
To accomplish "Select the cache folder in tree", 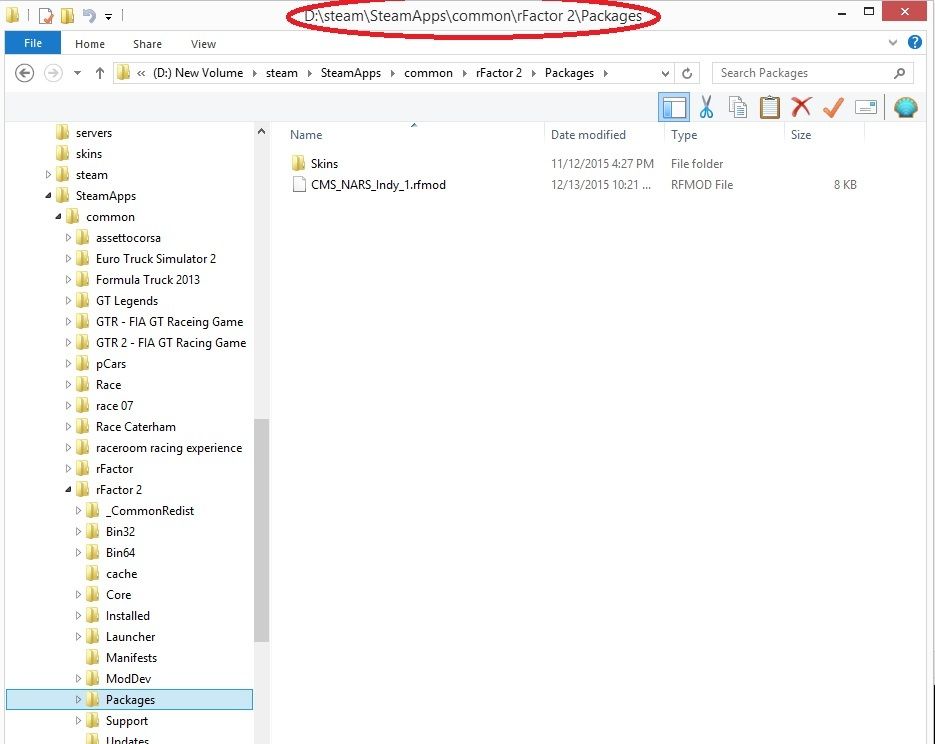I will [x=121, y=574].
